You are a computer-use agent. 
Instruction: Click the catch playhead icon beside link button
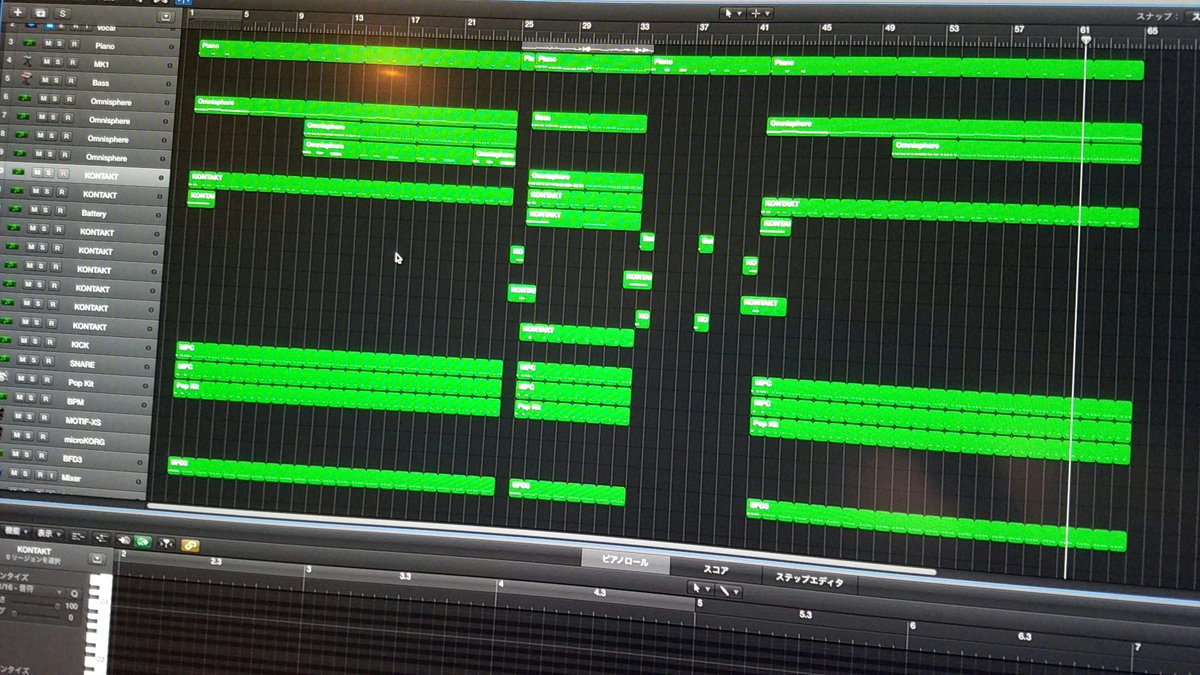point(166,543)
